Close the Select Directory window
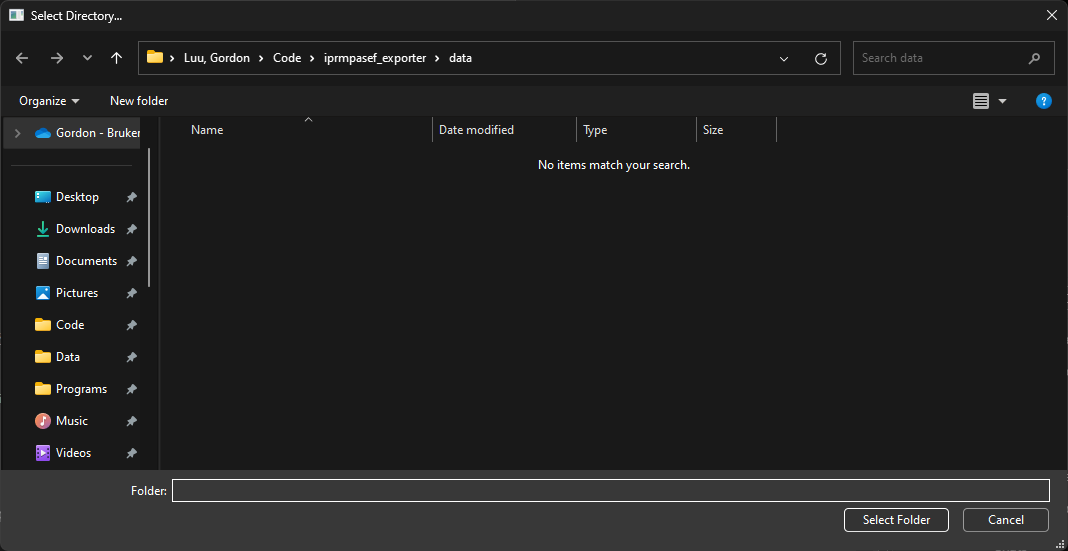This screenshot has height=551, width=1068. pyautogui.click(x=1052, y=15)
